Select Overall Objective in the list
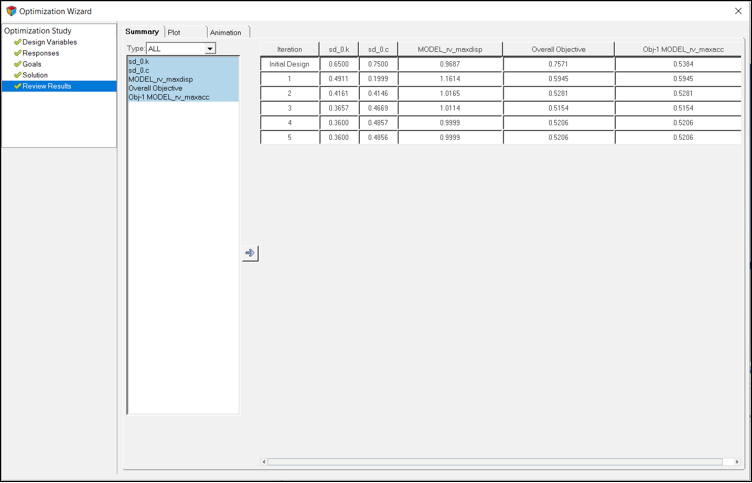 point(155,88)
